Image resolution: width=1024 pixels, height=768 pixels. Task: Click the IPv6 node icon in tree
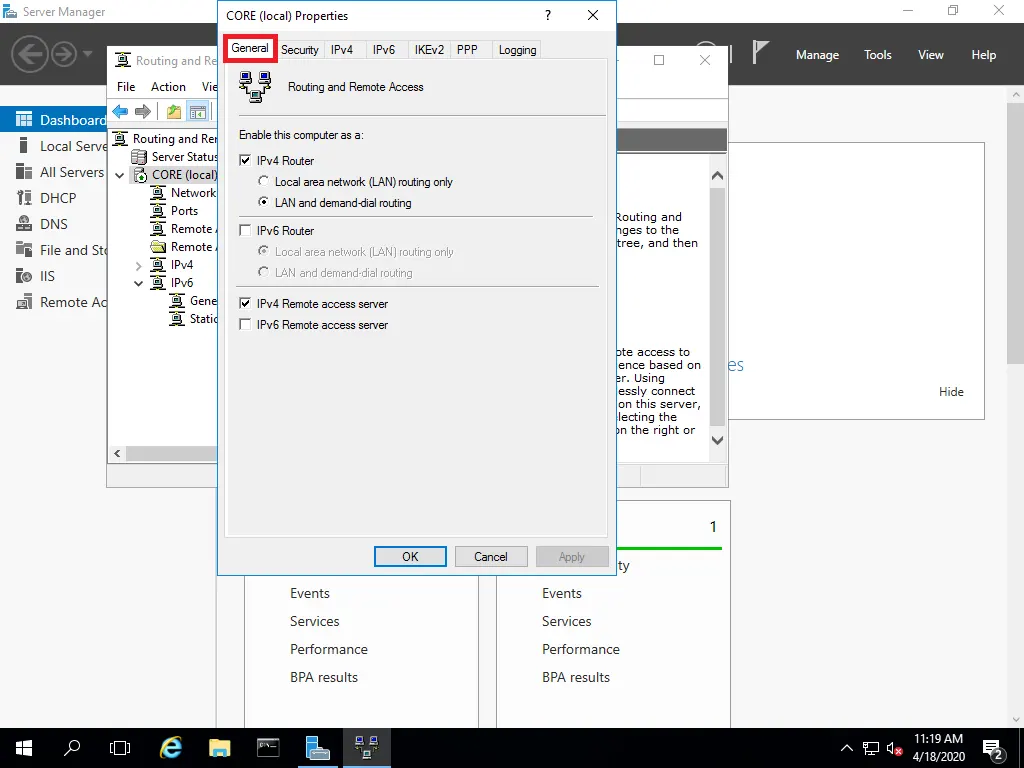[x=158, y=283]
